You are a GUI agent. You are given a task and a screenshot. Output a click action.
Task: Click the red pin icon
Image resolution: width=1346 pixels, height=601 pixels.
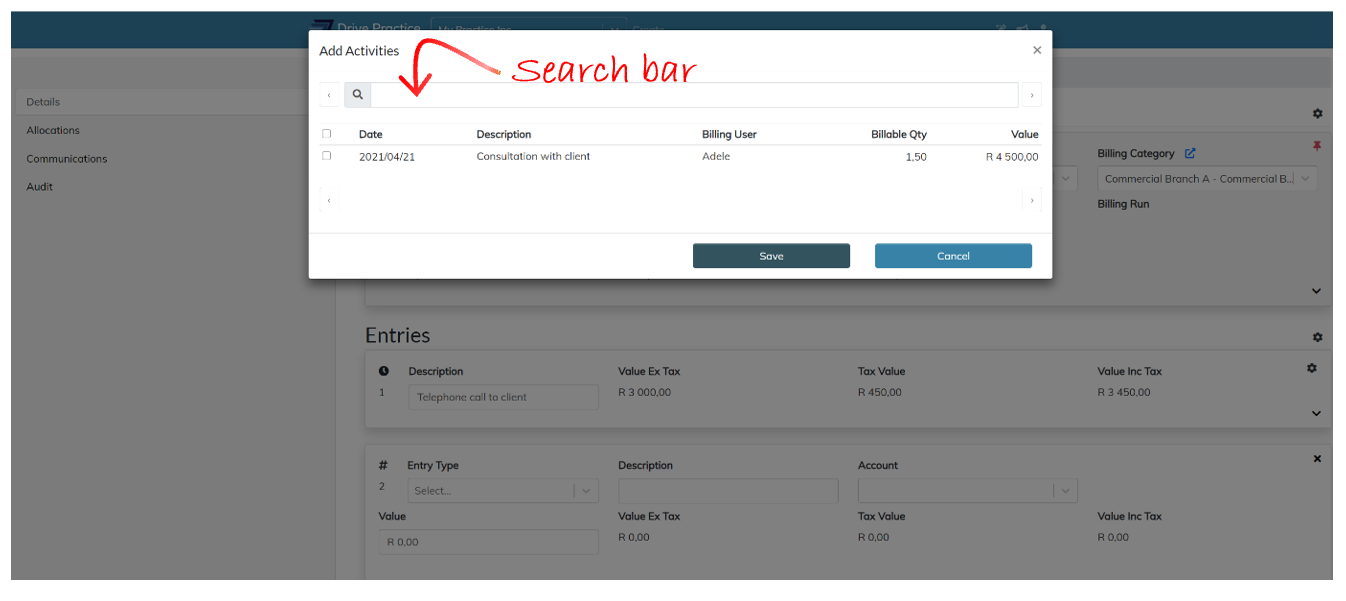click(x=1316, y=146)
